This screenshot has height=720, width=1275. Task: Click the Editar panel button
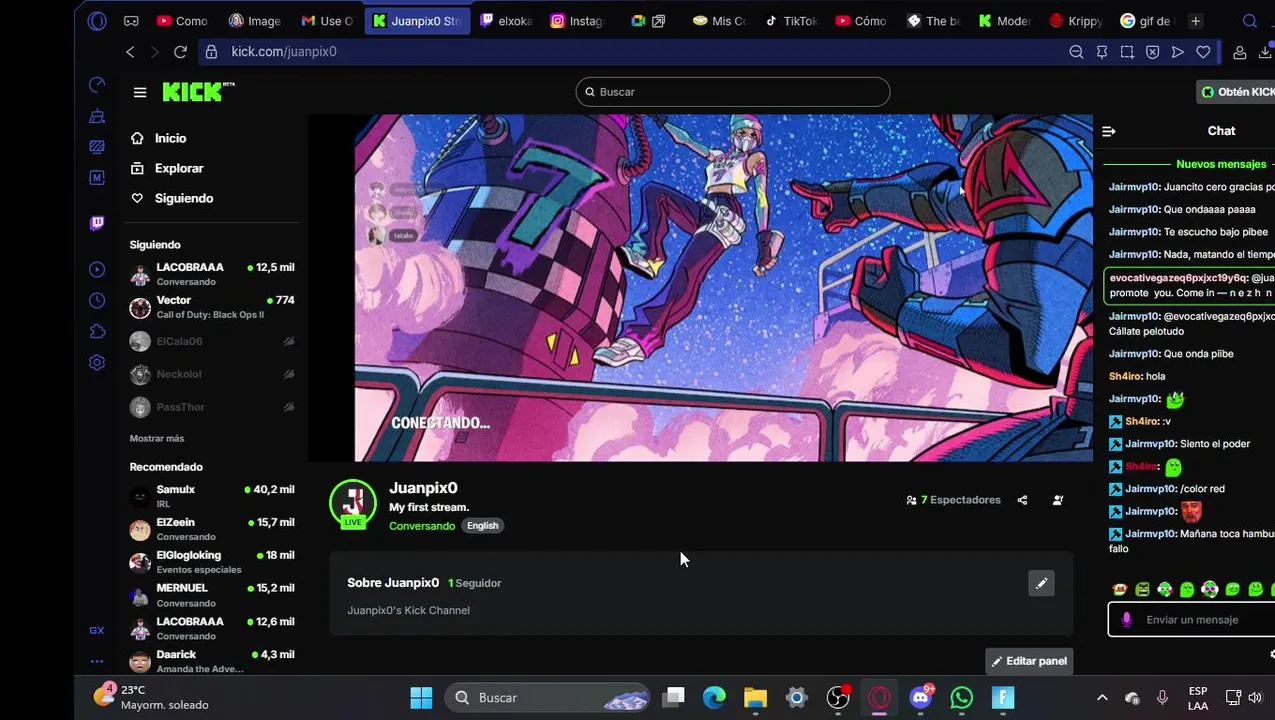click(x=1029, y=661)
